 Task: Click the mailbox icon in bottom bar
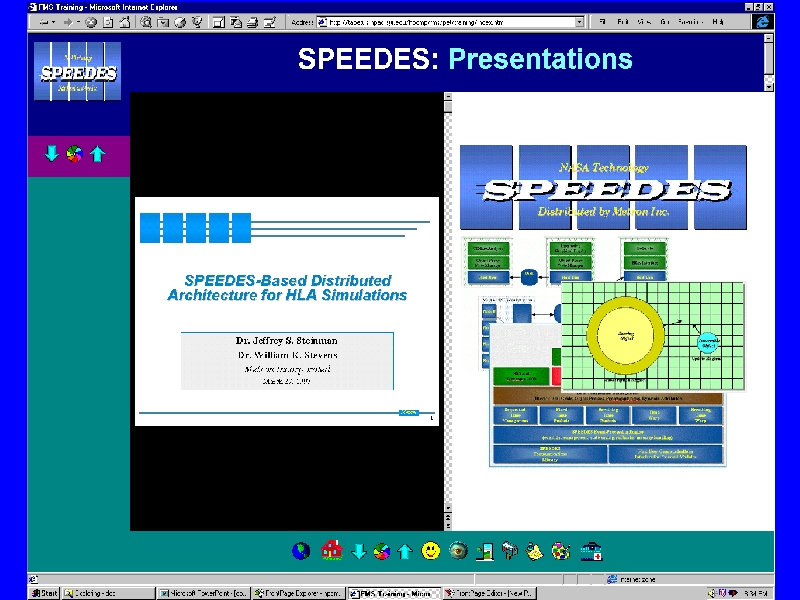510,551
